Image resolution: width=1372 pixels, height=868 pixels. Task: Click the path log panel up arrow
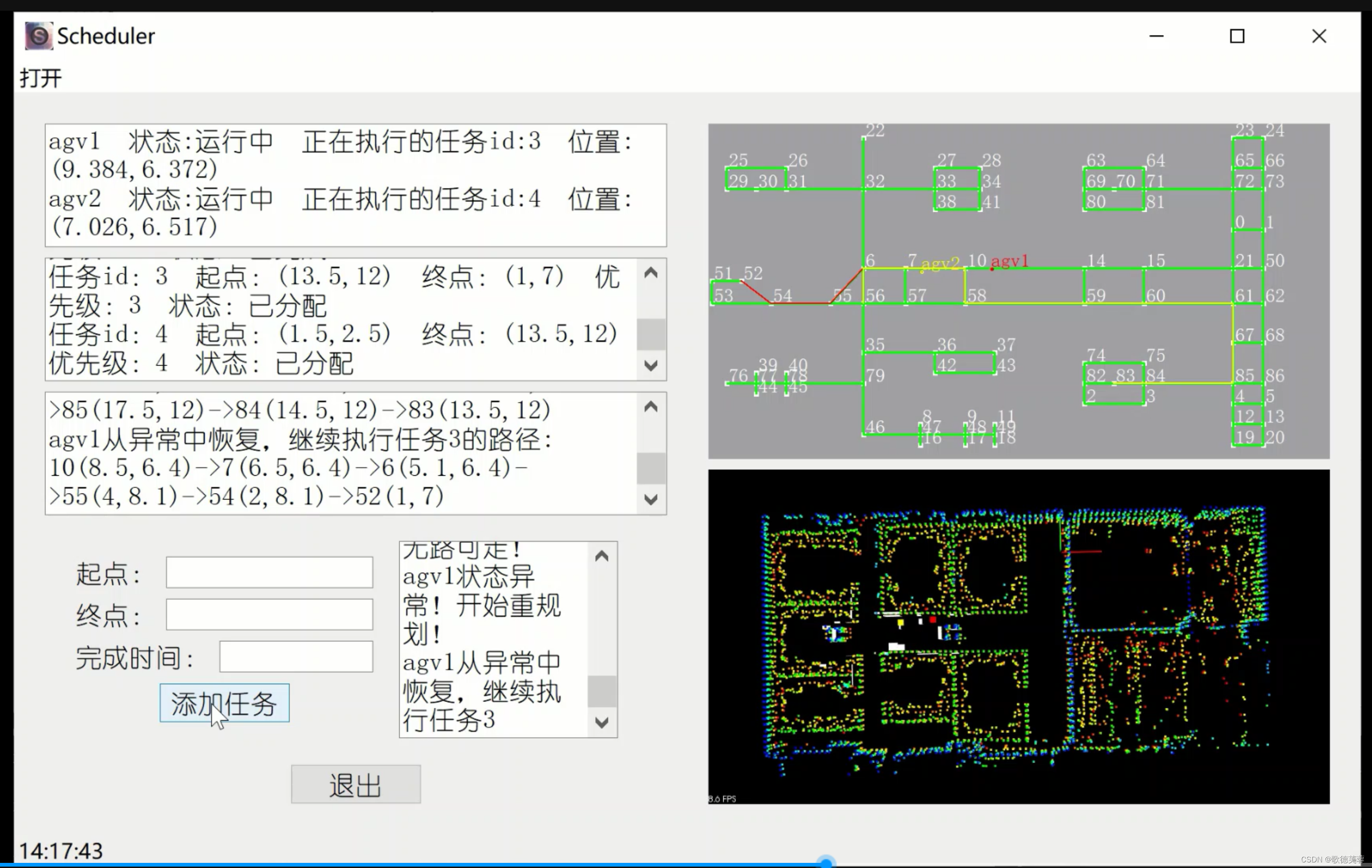point(651,407)
